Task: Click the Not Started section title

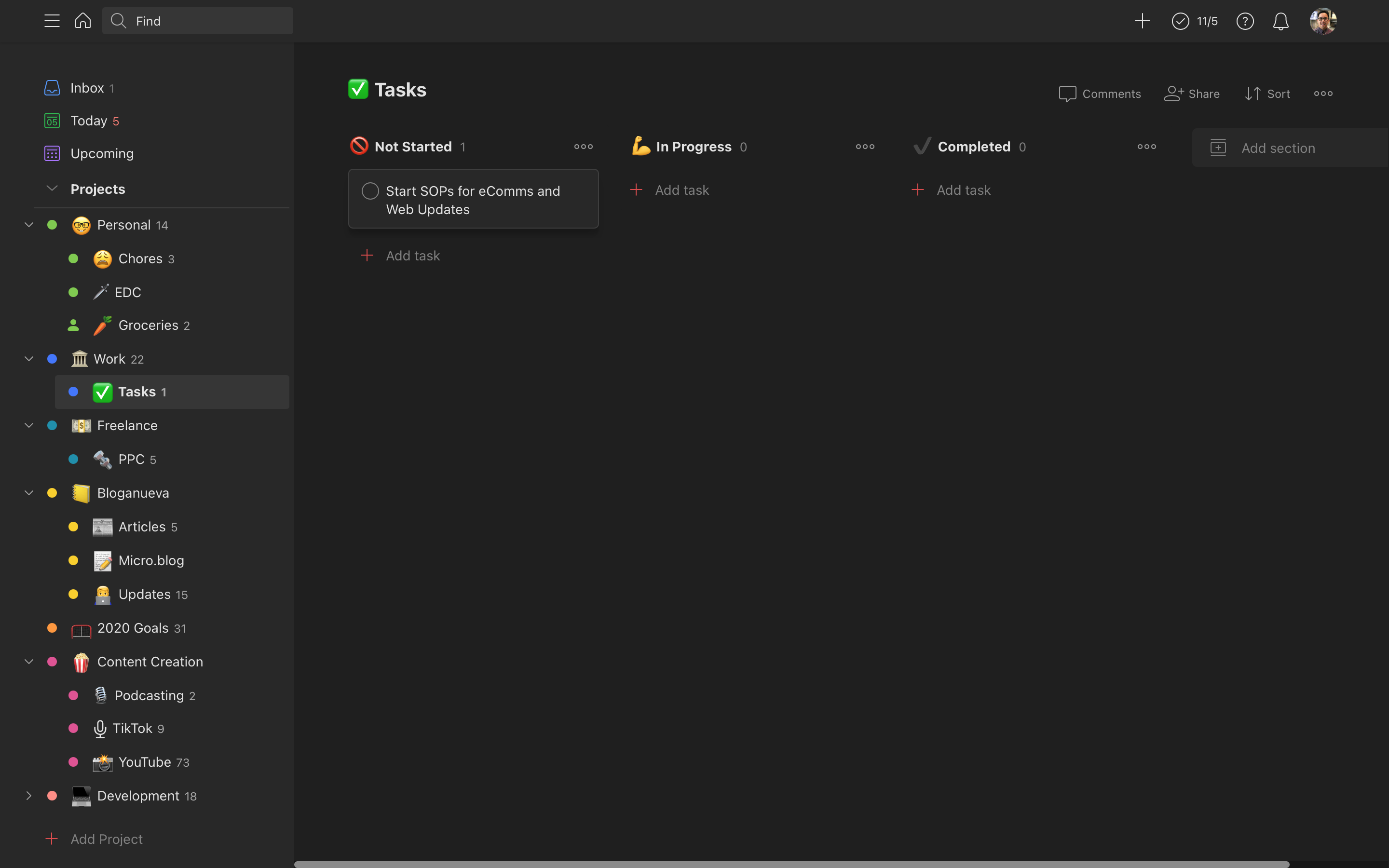Action: point(413,147)
